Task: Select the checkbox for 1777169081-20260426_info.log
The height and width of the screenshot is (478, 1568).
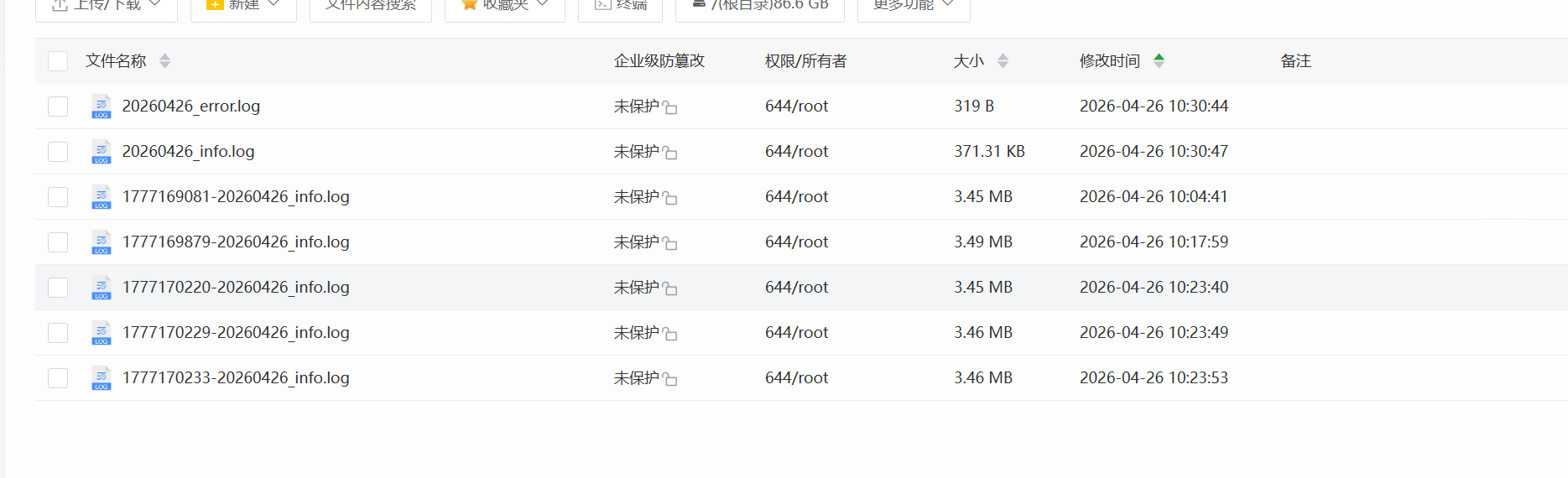Action: click(x=58, y=197)
